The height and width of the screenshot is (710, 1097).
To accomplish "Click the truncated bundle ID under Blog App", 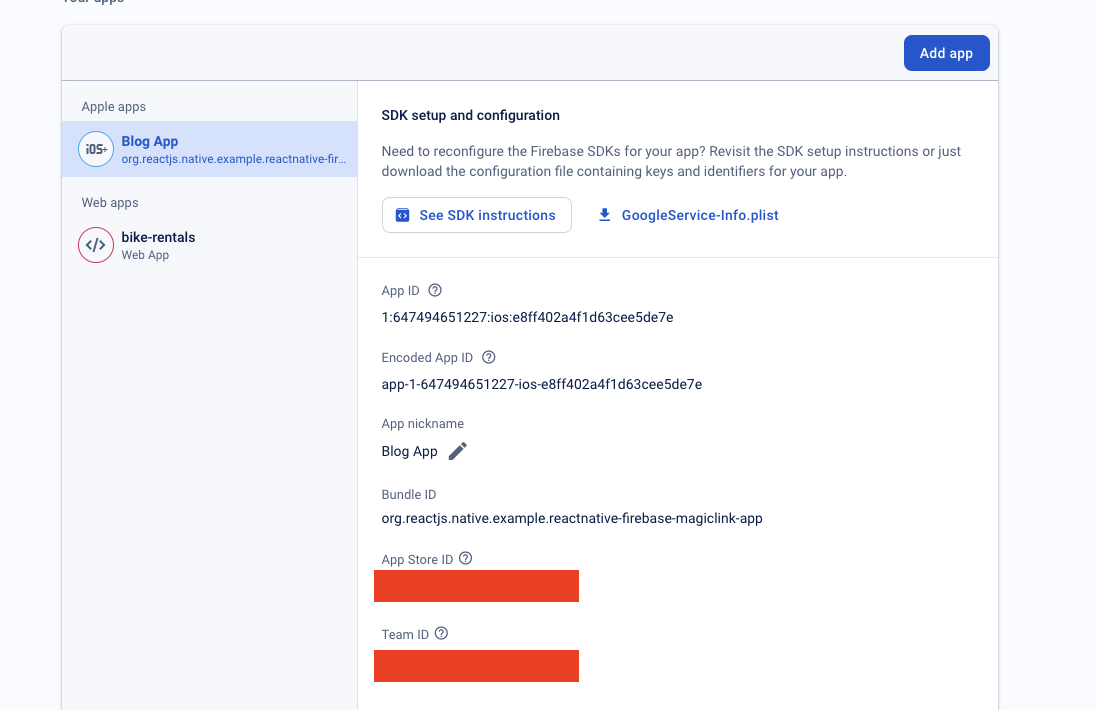I will click(234, 159).
